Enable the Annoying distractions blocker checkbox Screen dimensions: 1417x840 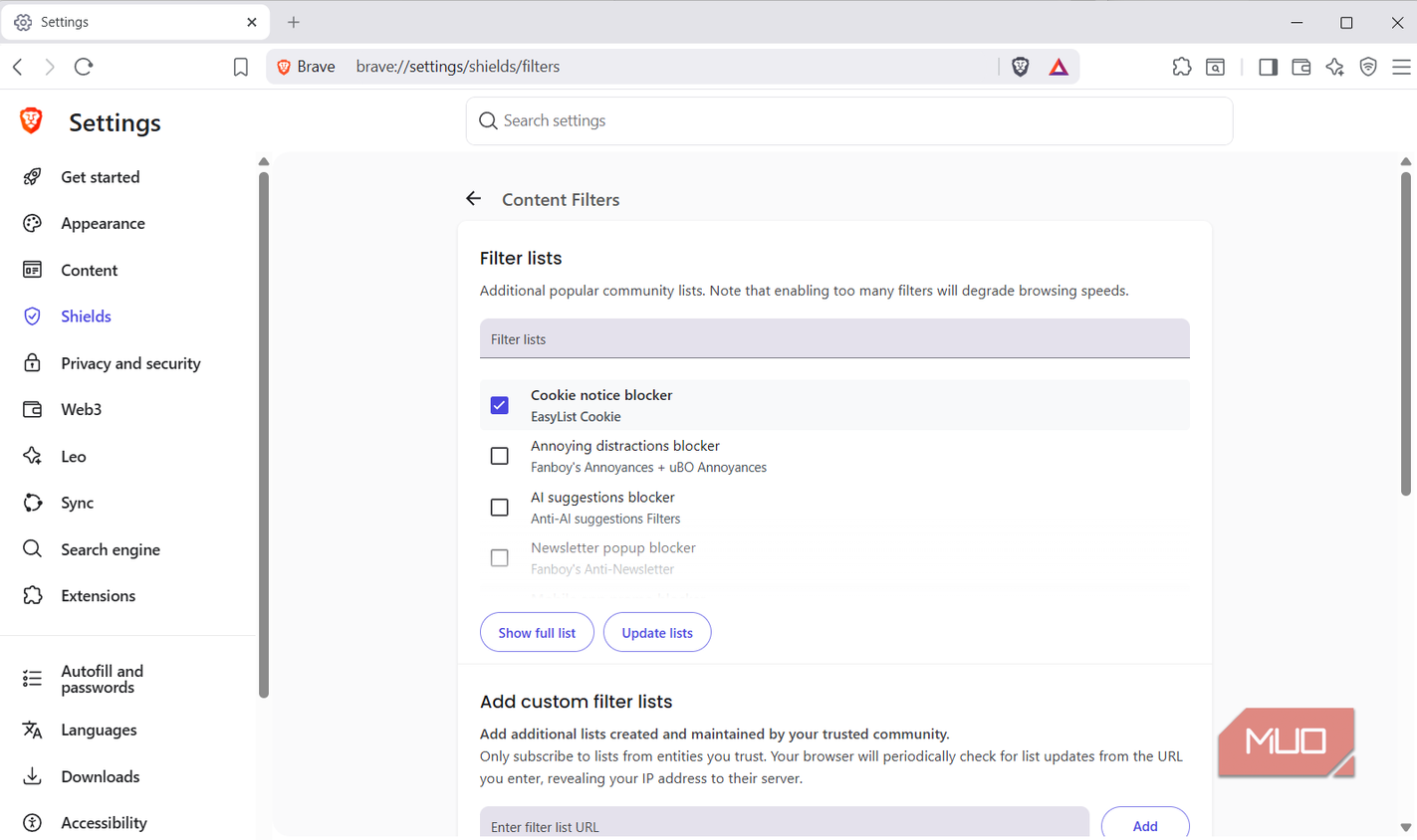(x=500, y=456)
